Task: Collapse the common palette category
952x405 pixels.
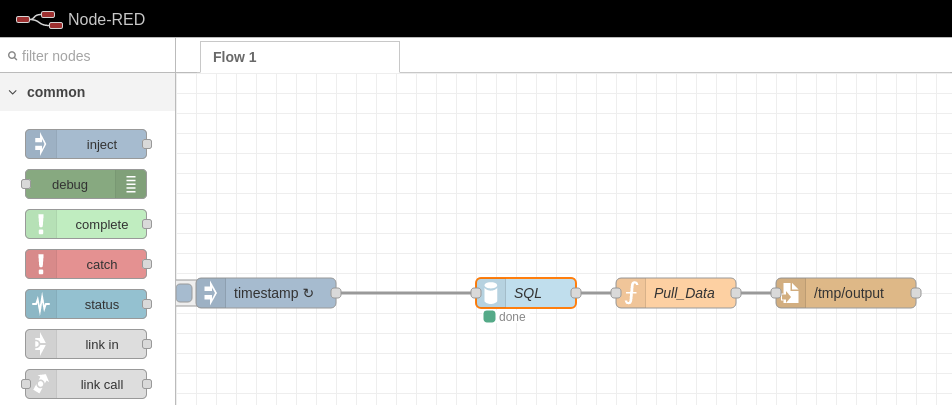Action: click(13, 92)
